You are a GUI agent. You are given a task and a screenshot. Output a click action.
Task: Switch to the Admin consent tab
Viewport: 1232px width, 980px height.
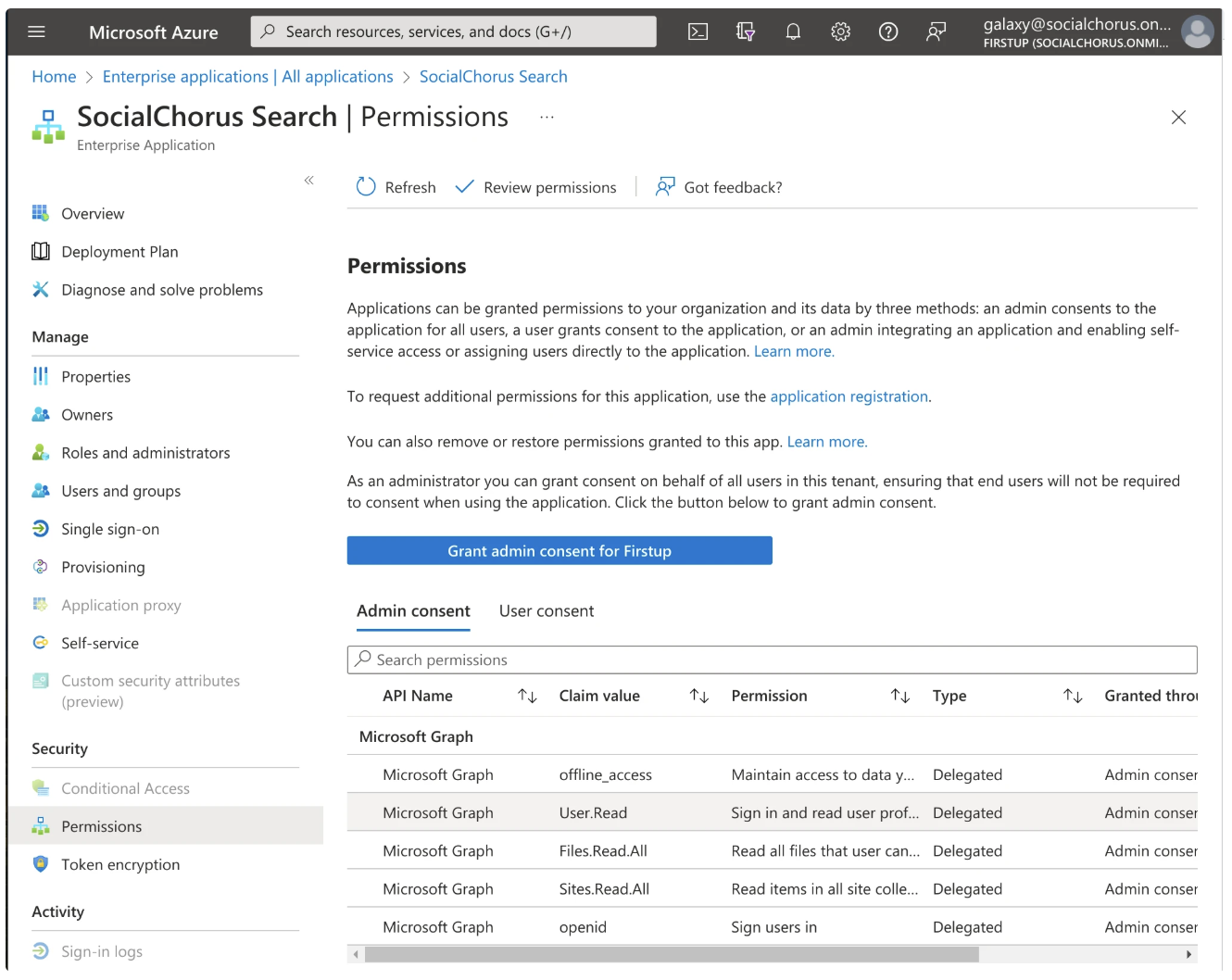coord(413,611)
